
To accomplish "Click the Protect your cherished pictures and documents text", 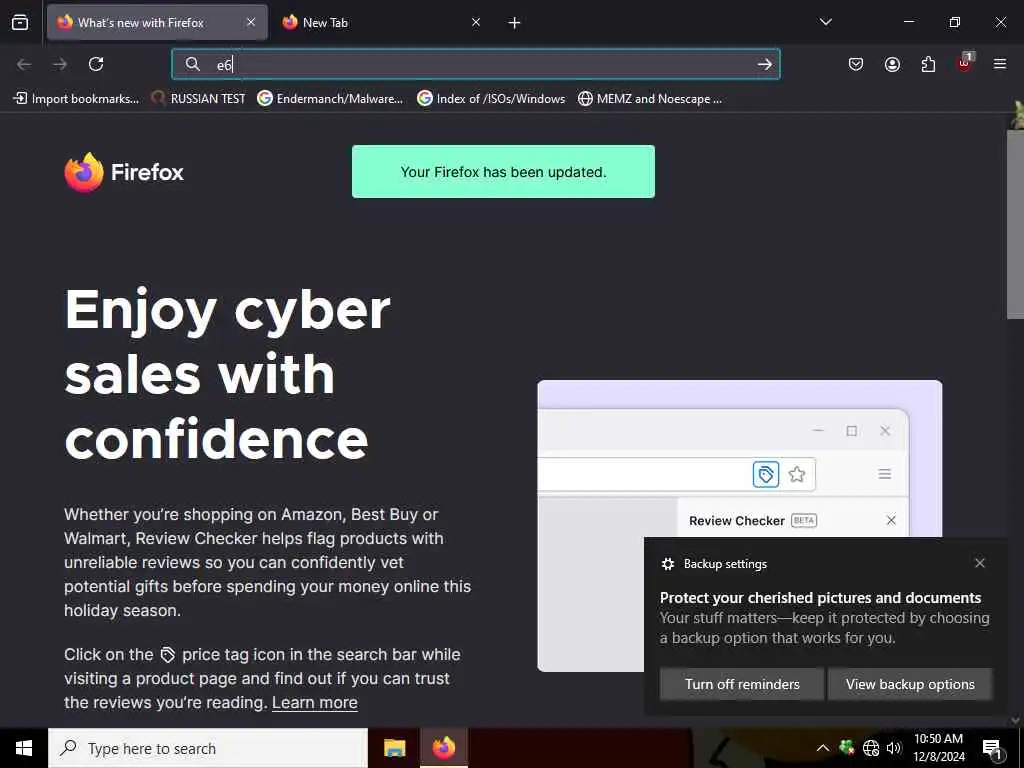I will coord(820,598).
